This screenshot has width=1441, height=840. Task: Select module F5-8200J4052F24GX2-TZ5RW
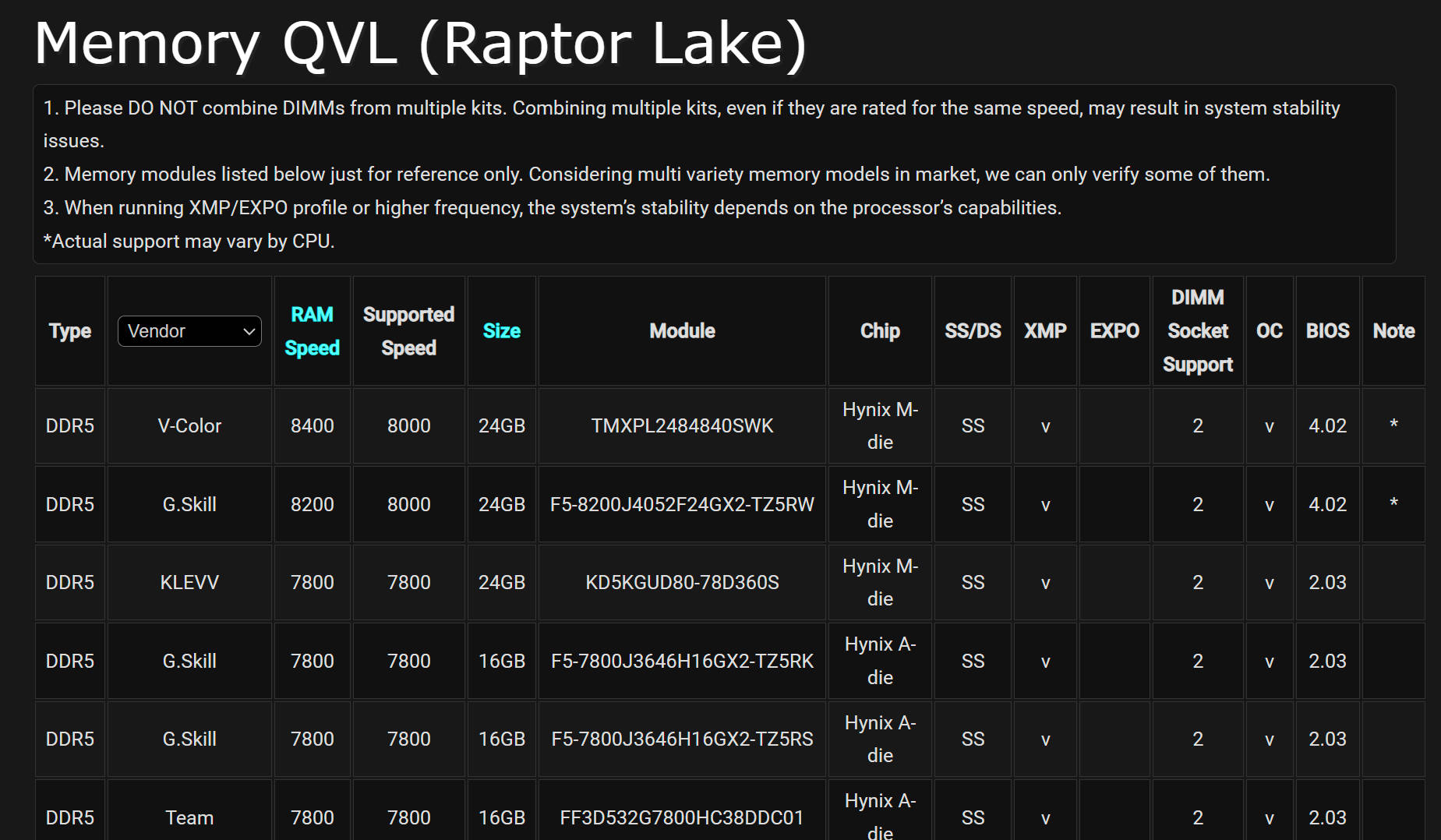(682, 504)
